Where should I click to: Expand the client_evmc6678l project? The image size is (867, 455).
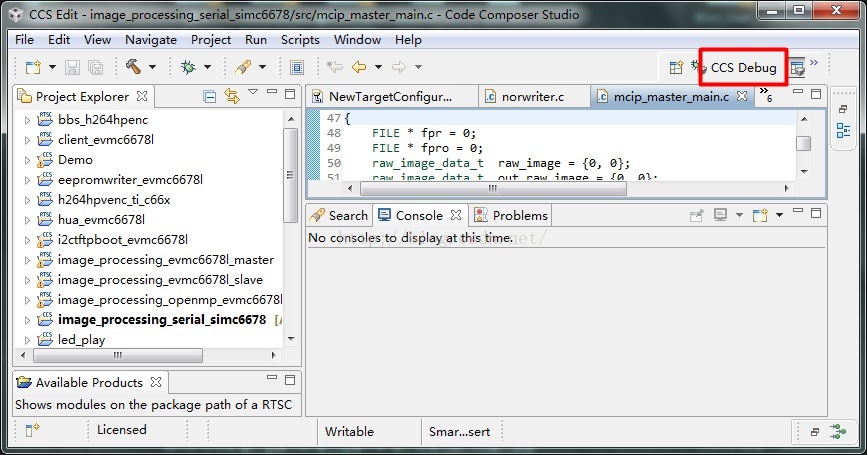(x=27, y=140)
